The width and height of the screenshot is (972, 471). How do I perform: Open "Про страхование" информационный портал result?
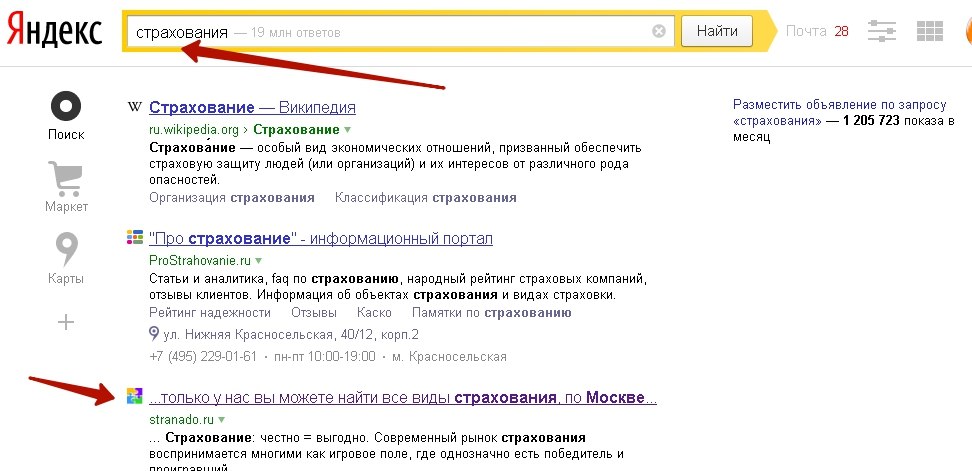click(320, 239)
